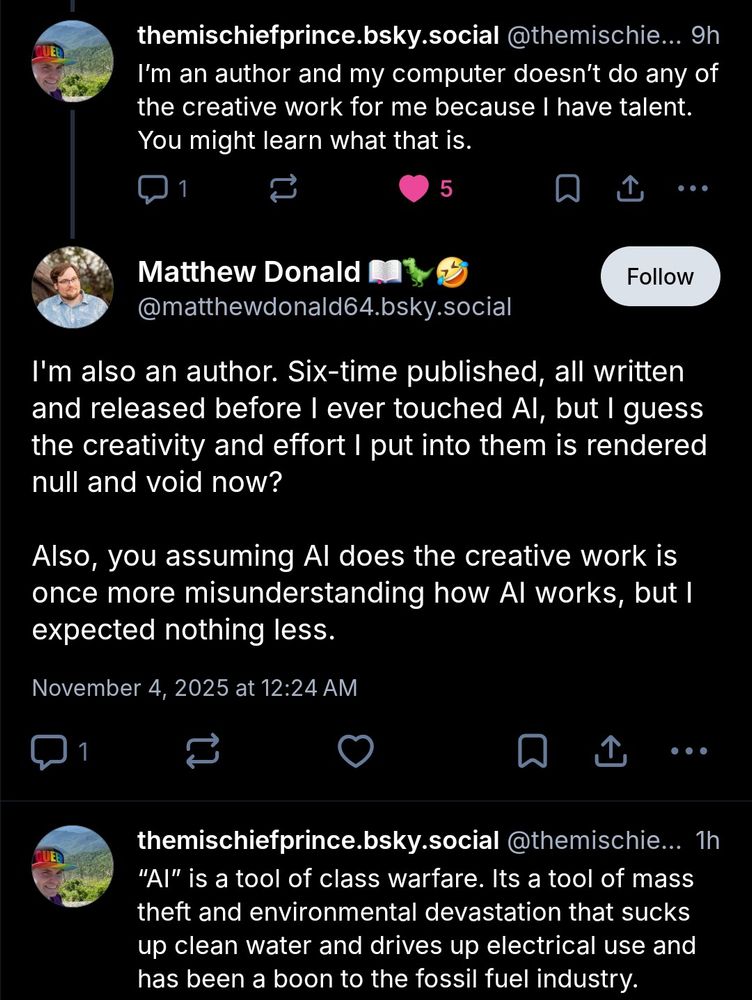Screen dimensions: 752x1000
Task: Bookmark the top themischiefprince post
Action: pos(567,188)
